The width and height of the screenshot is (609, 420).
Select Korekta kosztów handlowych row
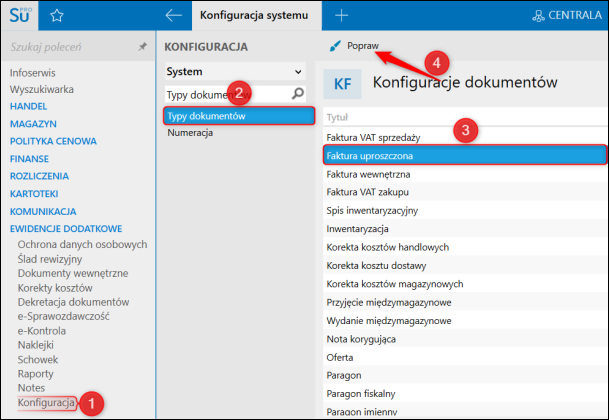465,247
